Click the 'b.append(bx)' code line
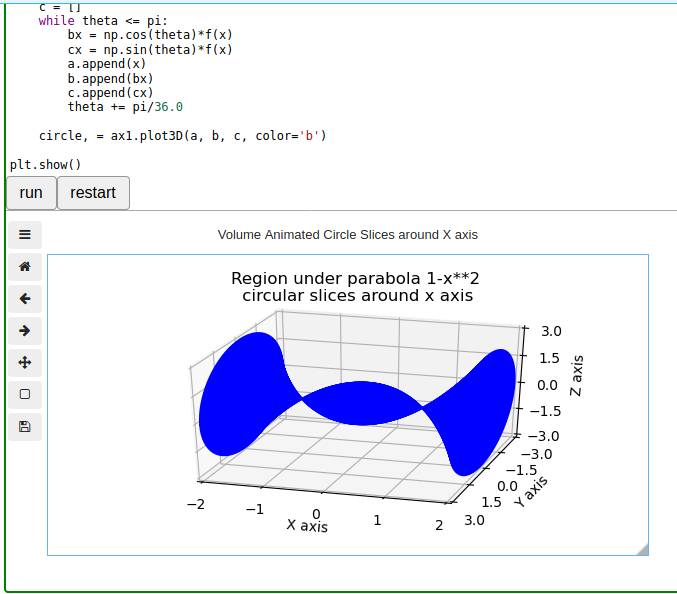The width and height of the screenshot is (677, 594). pyautogui.click(x=111, y=79)
